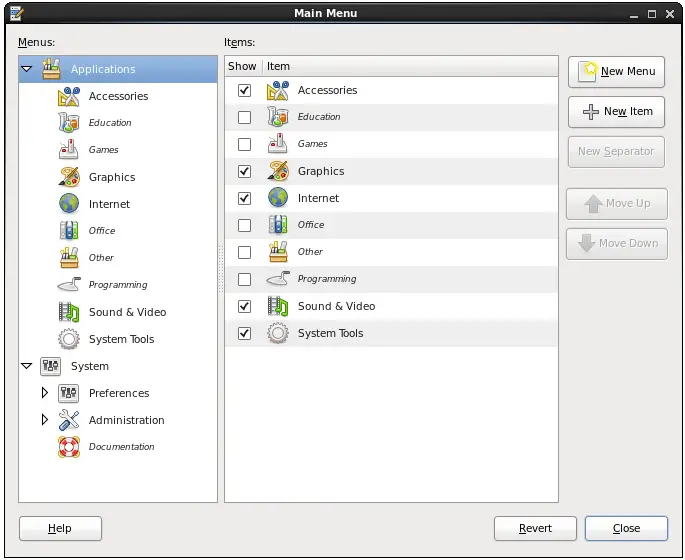Screen dimensions: 685x560
Task: Select the Games icon in Menus tree
Action: point(69,150)
